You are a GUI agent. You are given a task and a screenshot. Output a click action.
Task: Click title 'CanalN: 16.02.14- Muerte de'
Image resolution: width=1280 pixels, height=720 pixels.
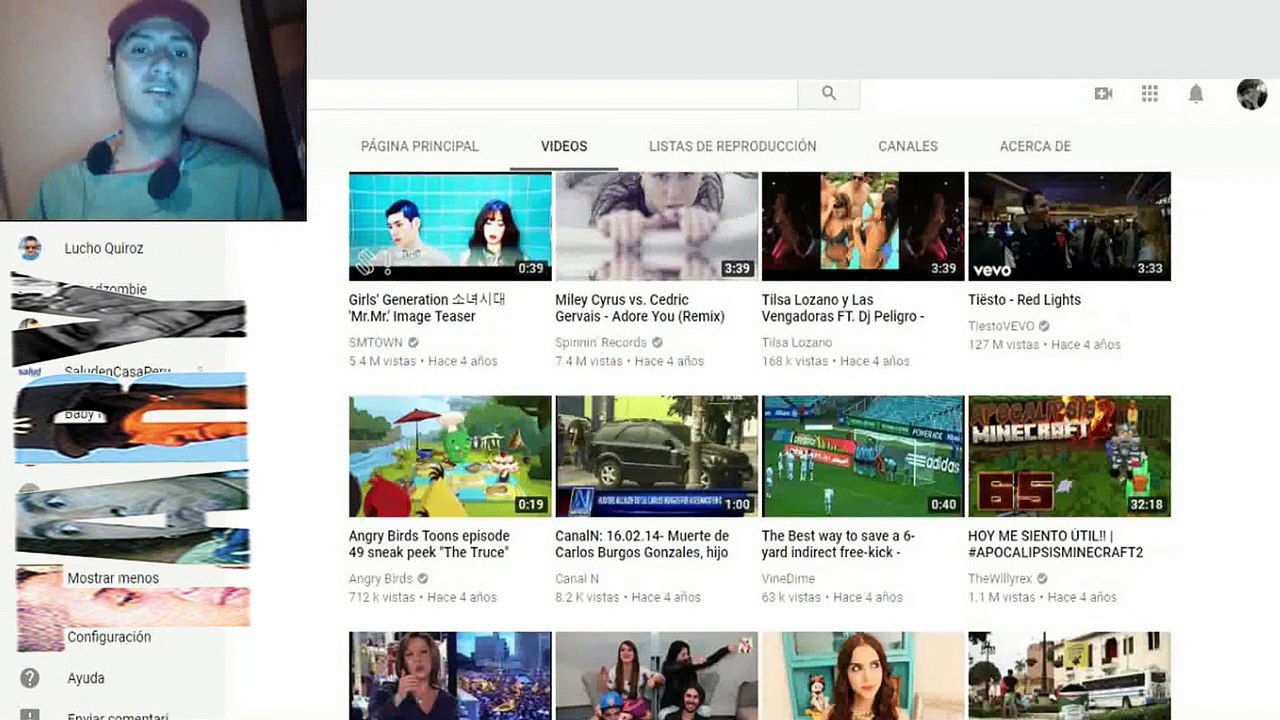click(x=642, y=544)
